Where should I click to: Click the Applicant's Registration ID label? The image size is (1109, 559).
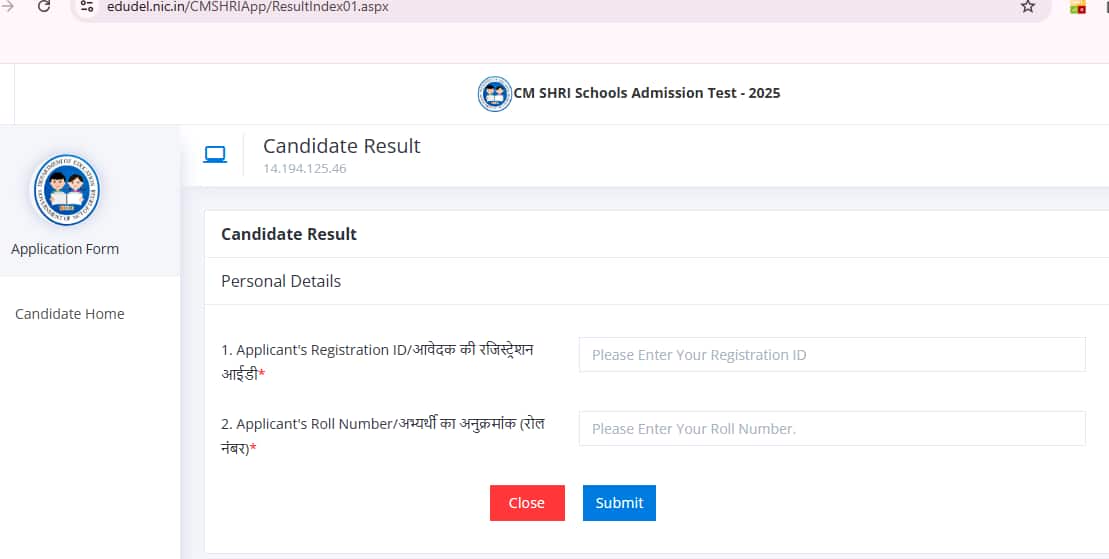click(377, 362)
